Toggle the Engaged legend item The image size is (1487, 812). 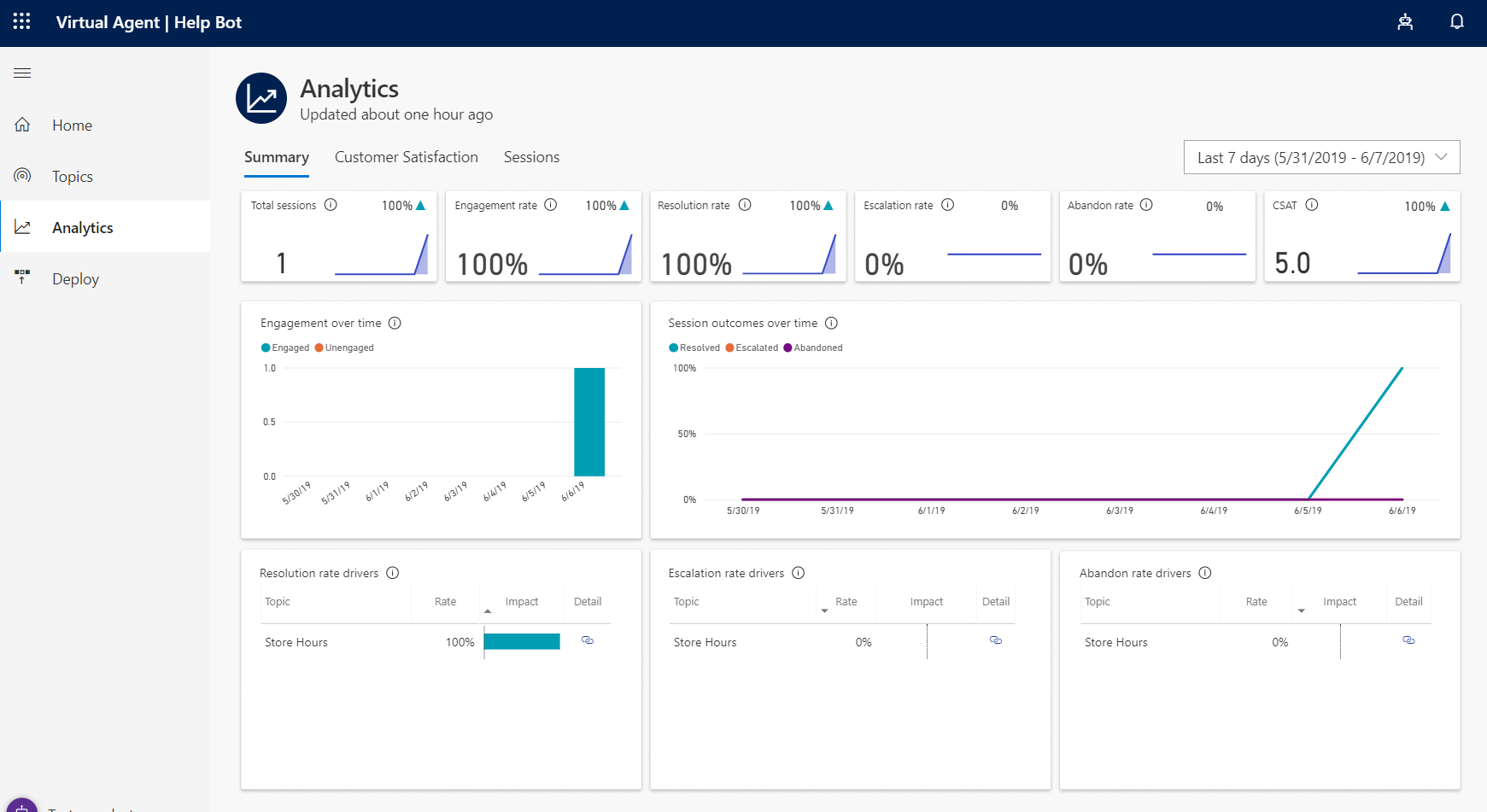point(285,348)
